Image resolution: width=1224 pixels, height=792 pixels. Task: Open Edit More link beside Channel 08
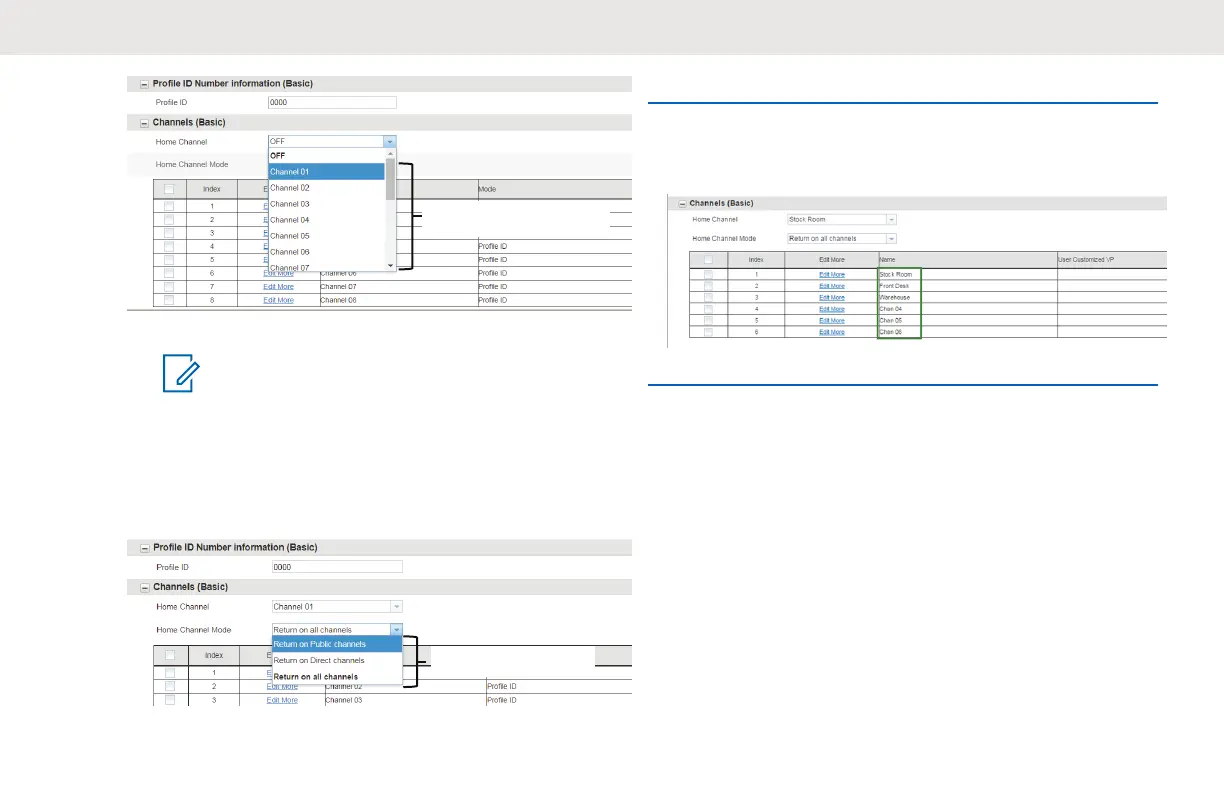click(x=279, y=300)
